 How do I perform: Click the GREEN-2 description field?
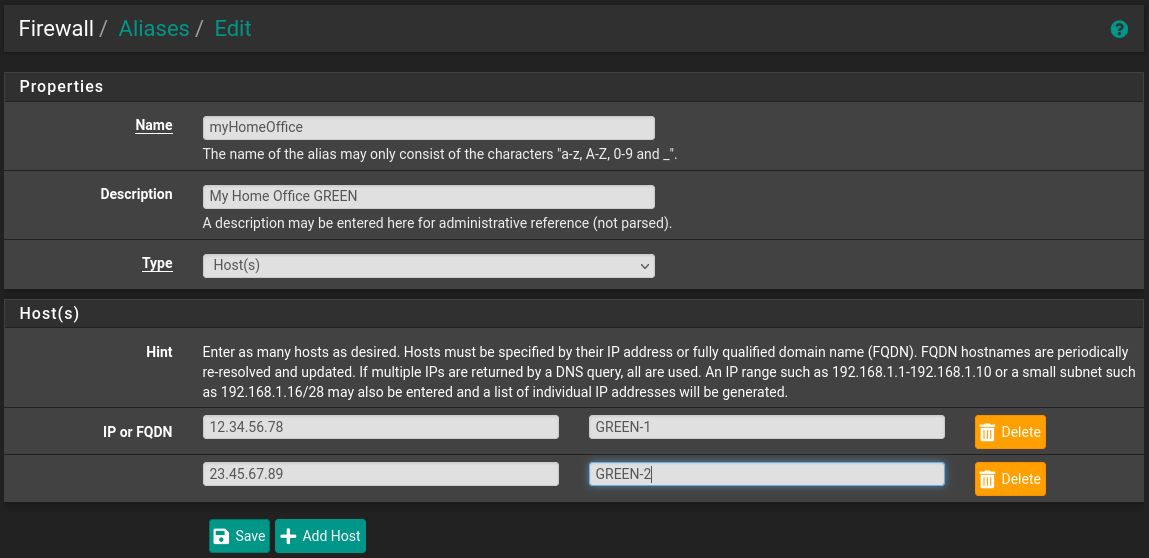[x=766, y=474]
